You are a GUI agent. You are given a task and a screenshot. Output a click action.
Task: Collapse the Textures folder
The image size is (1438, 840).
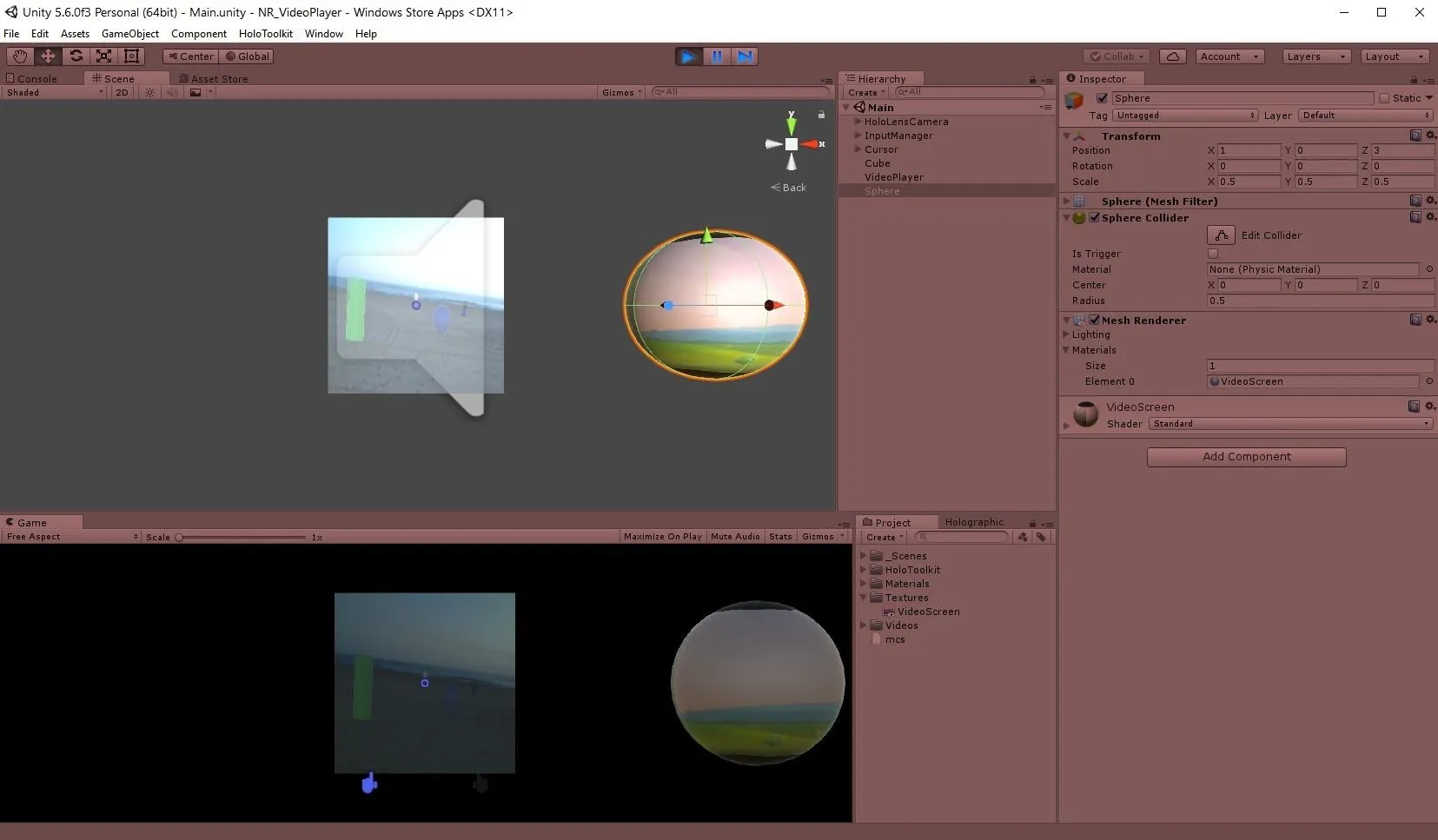coord(865,598)
